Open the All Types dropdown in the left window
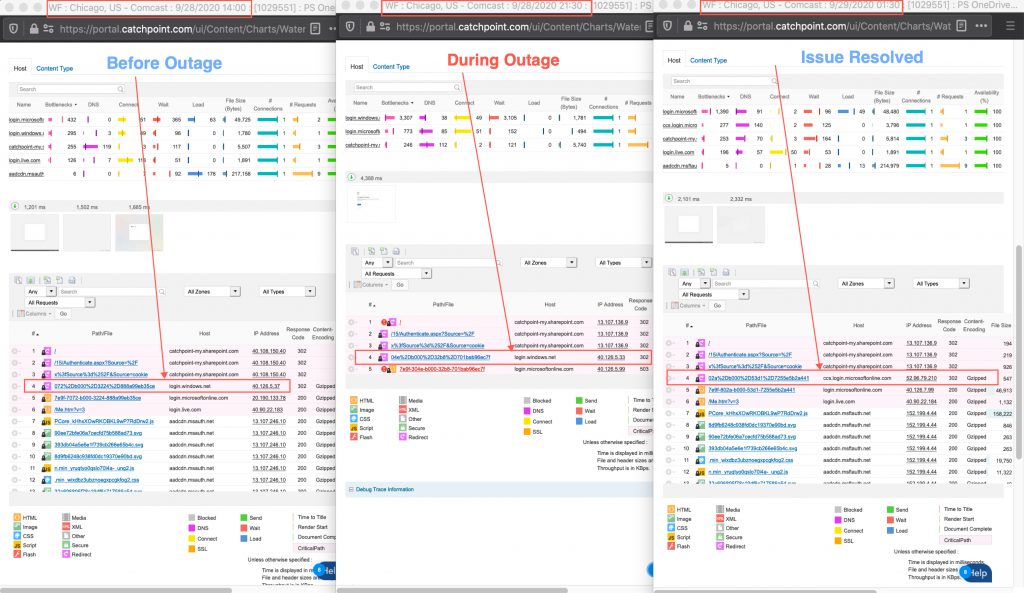1024x593 pixels. tap(287, 292)
